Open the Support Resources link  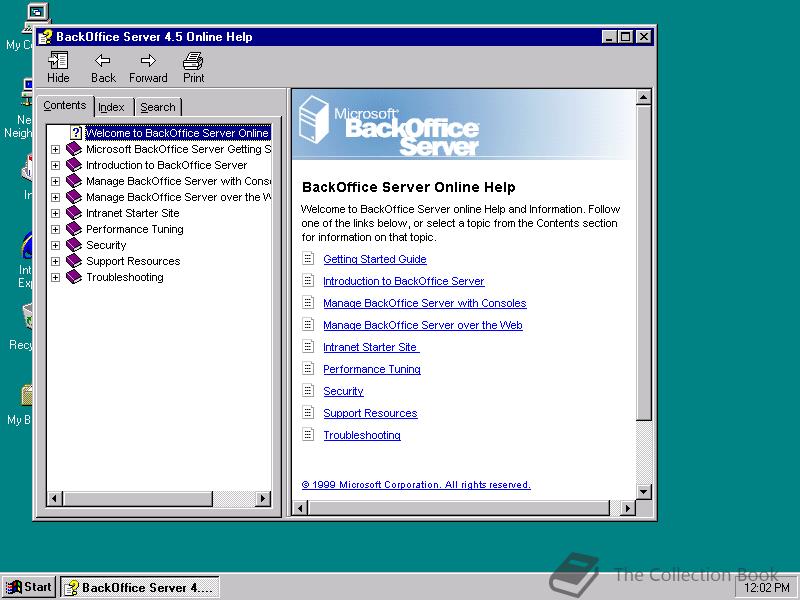tap(370, 413)
